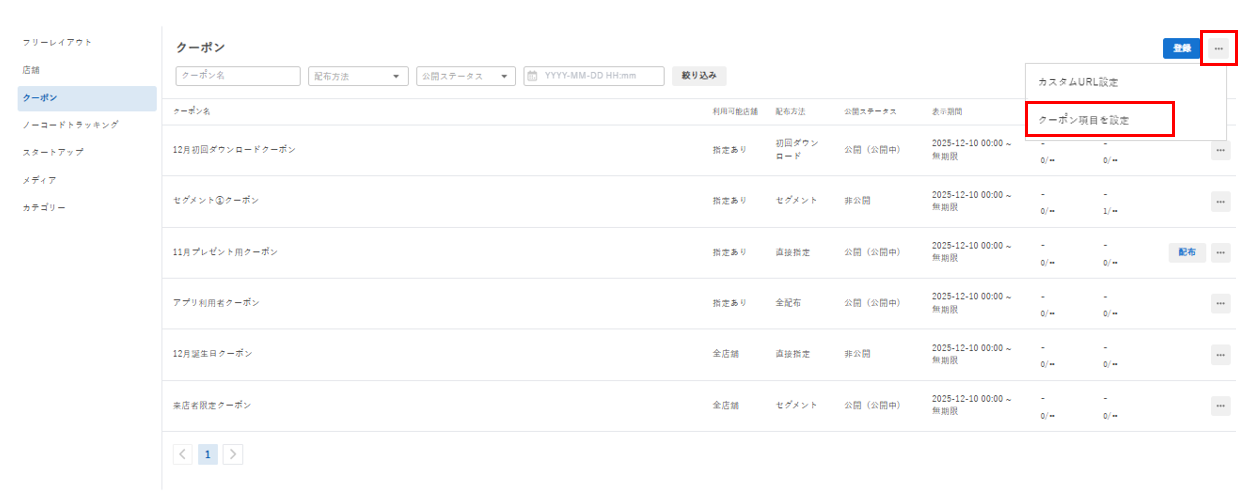Open カテゴリー in the sidebar

(x=86, y=208)
